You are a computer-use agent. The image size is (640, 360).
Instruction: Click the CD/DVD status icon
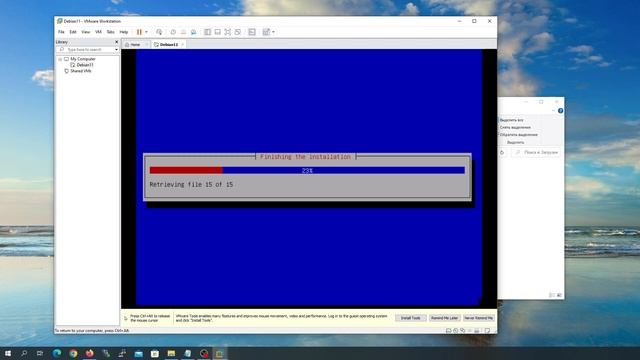456,331
